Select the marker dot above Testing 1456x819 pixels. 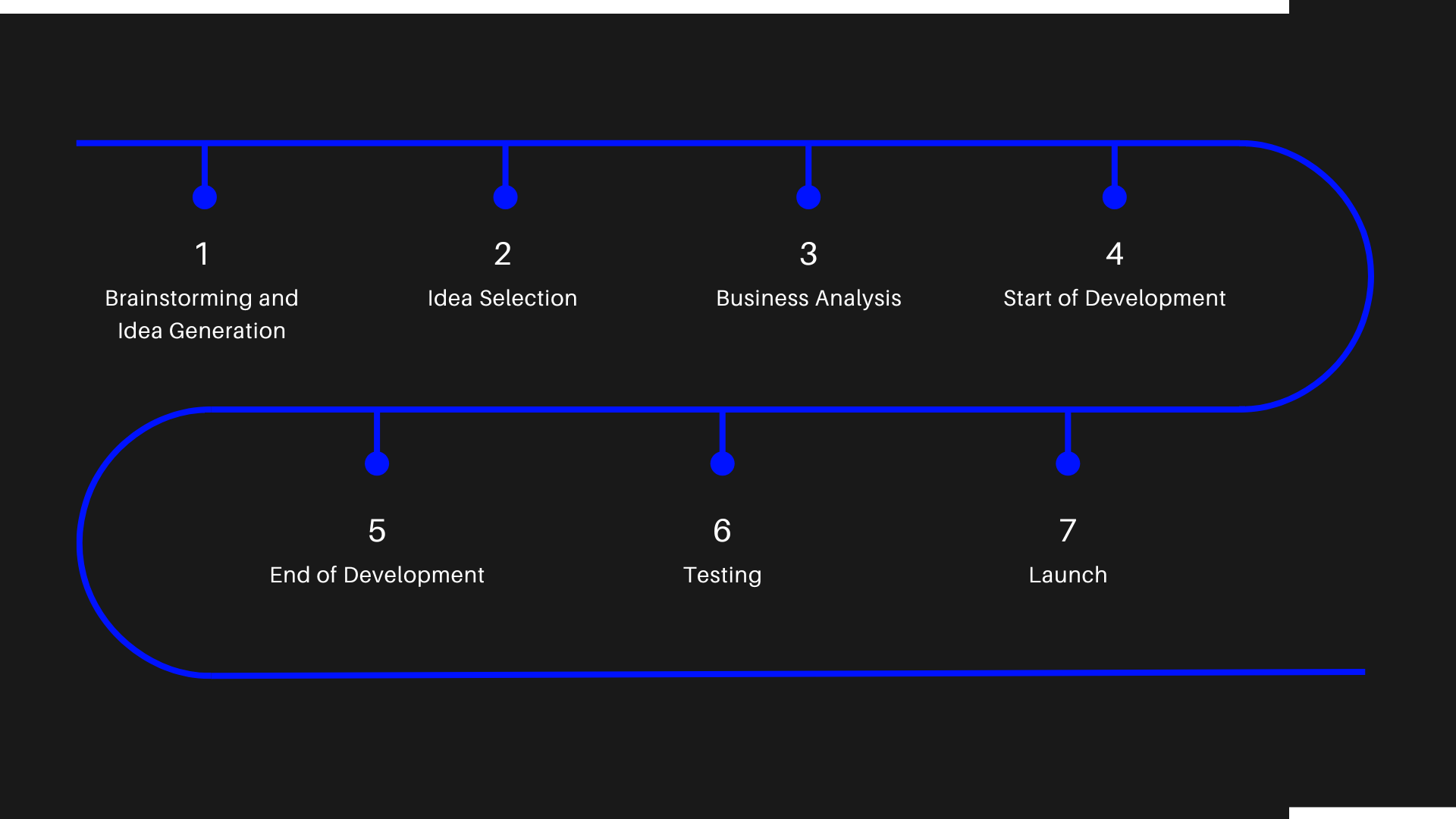[722, 464]
